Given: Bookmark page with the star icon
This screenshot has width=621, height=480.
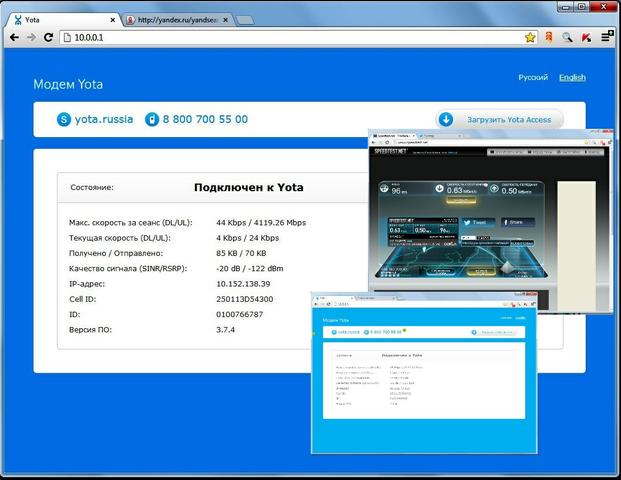Looking at the screenshot, I should click(530, 38).
